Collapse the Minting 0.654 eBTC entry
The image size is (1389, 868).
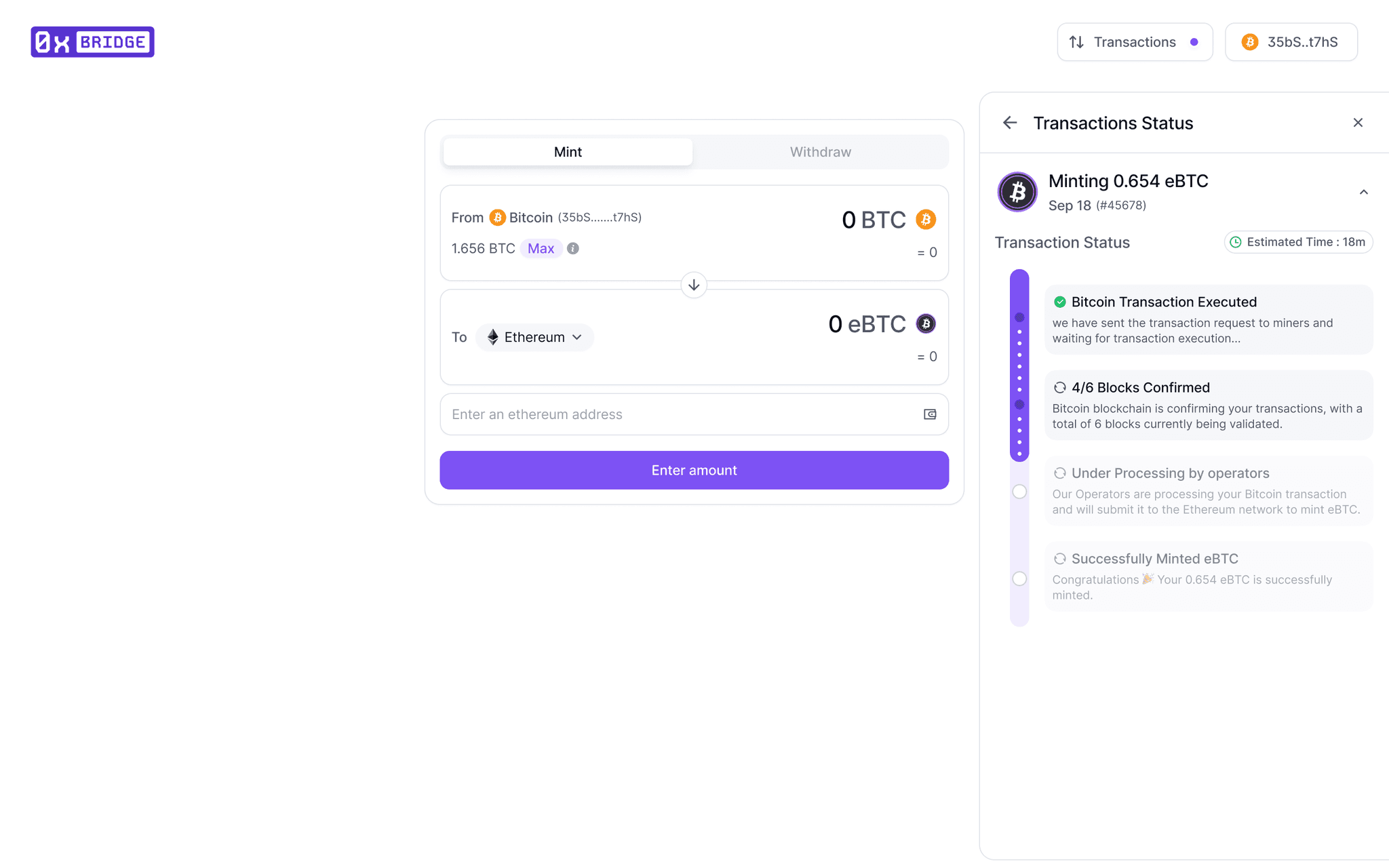[1363, 192]
